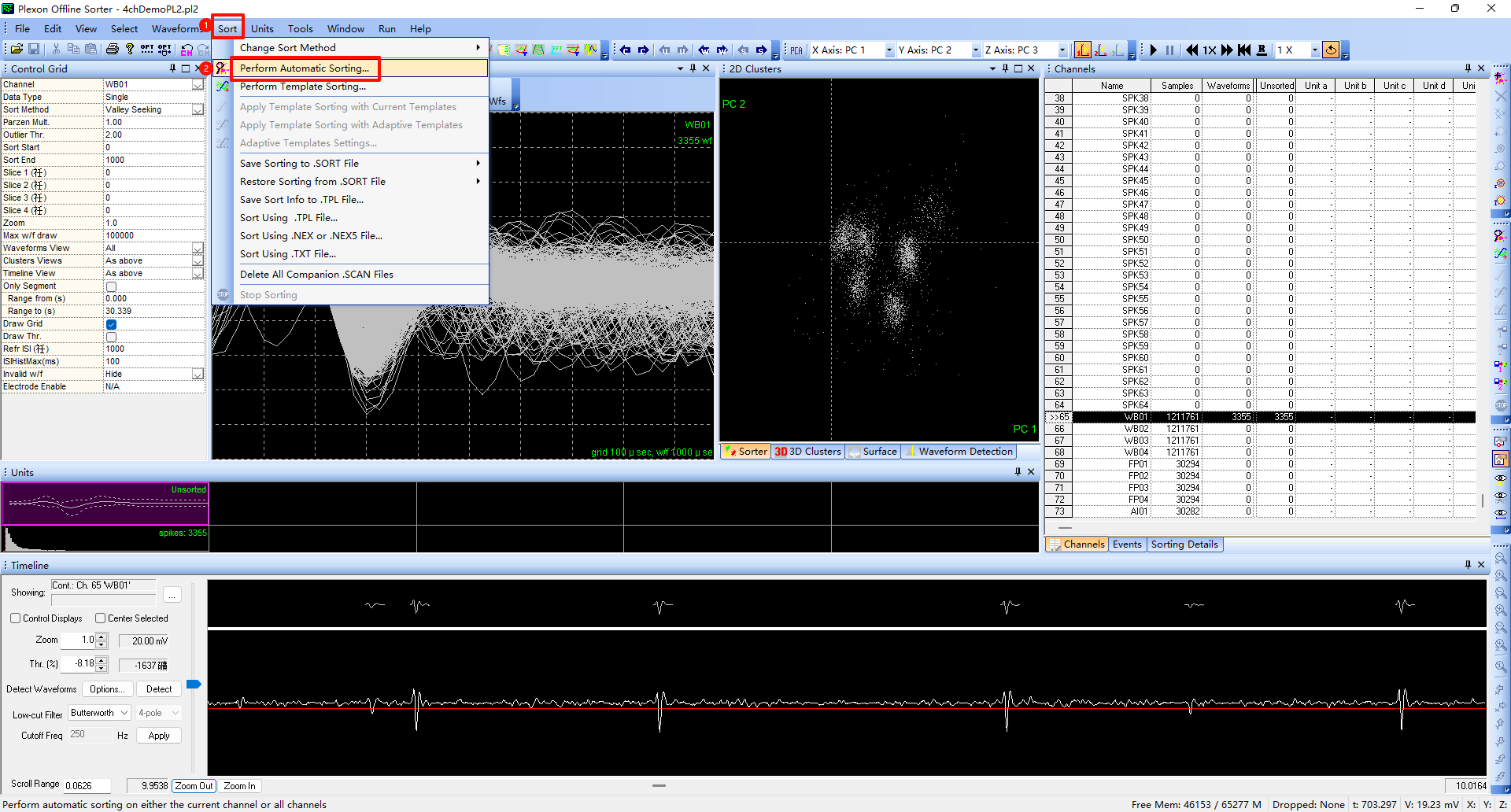Click the Print toolbar icon
1511x812 pixels.
(113, 49)
